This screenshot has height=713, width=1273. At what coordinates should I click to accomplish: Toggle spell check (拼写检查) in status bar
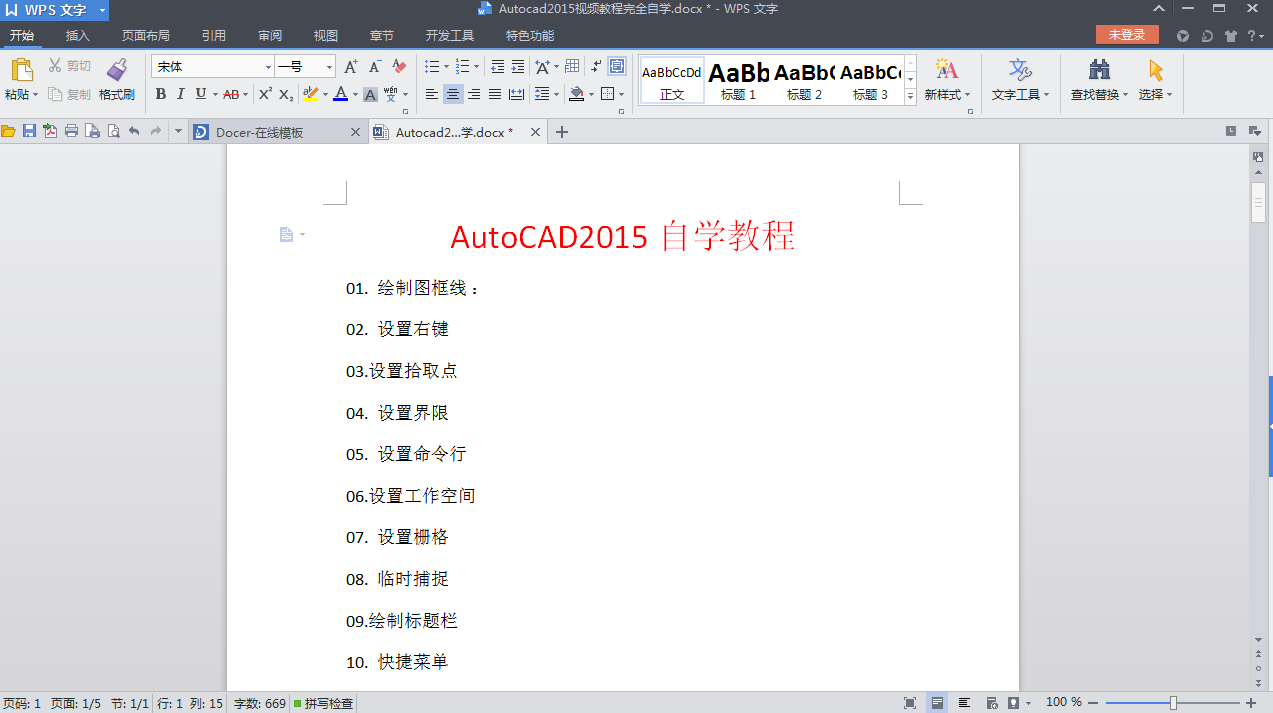tap(323, 704)
